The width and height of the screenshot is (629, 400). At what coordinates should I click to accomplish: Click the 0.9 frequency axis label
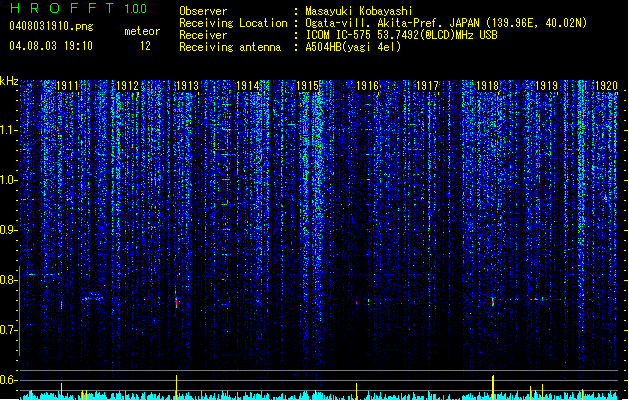(9, 230)
